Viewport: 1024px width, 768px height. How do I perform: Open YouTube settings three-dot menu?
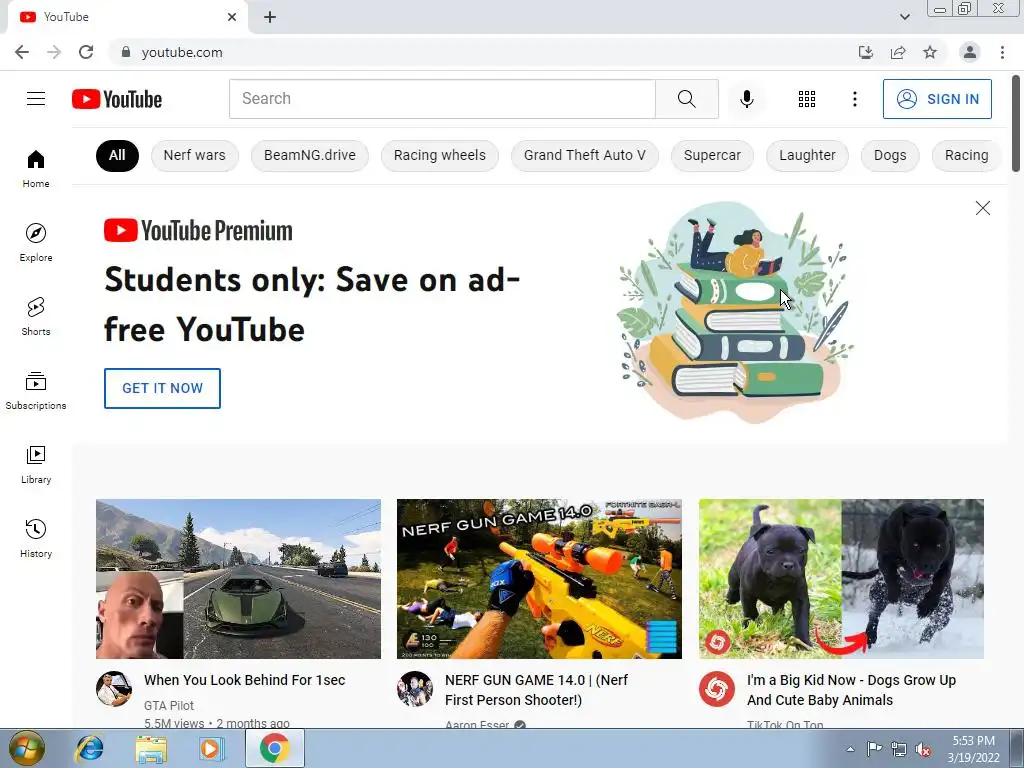854,99
